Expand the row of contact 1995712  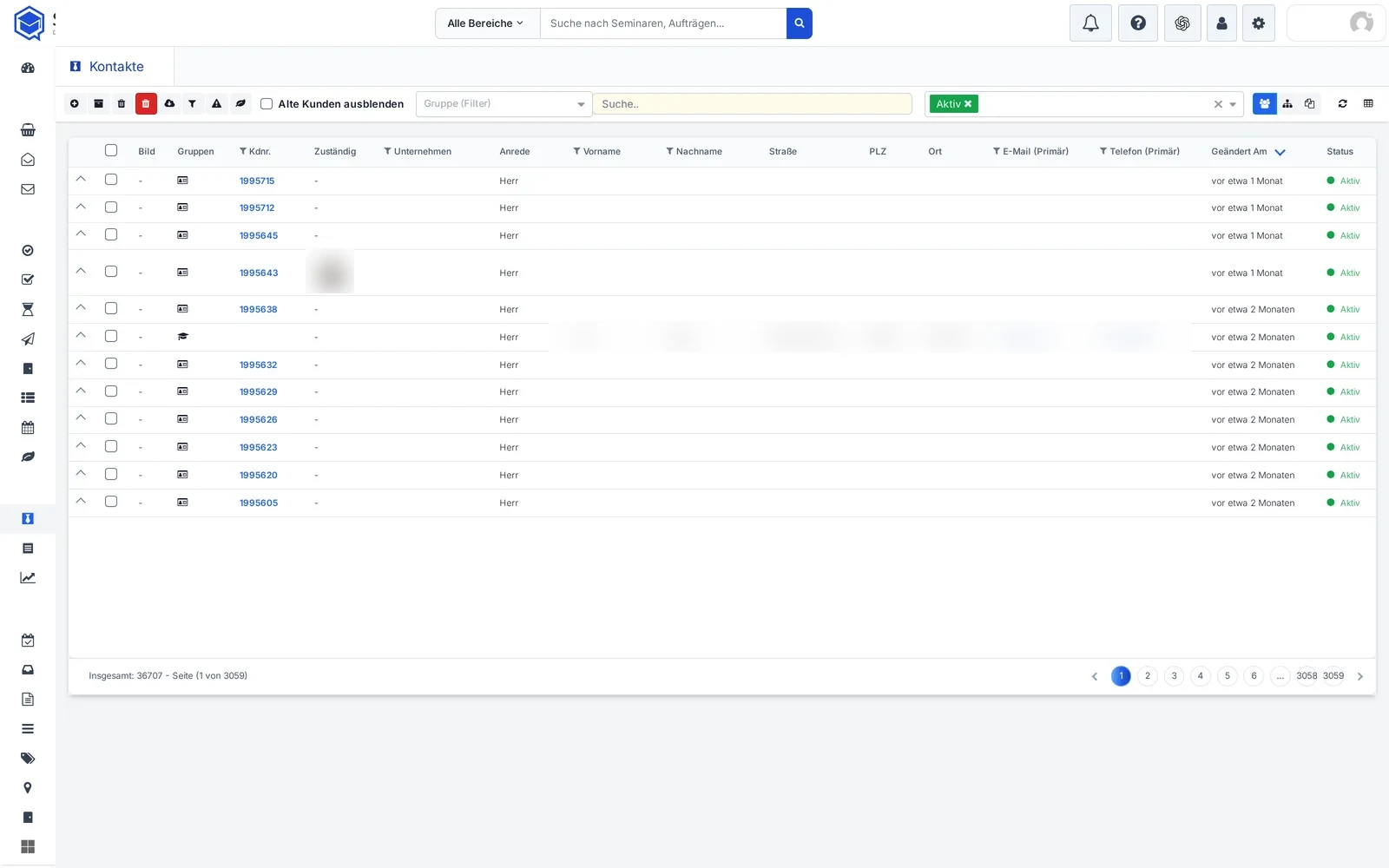(81, 207)
